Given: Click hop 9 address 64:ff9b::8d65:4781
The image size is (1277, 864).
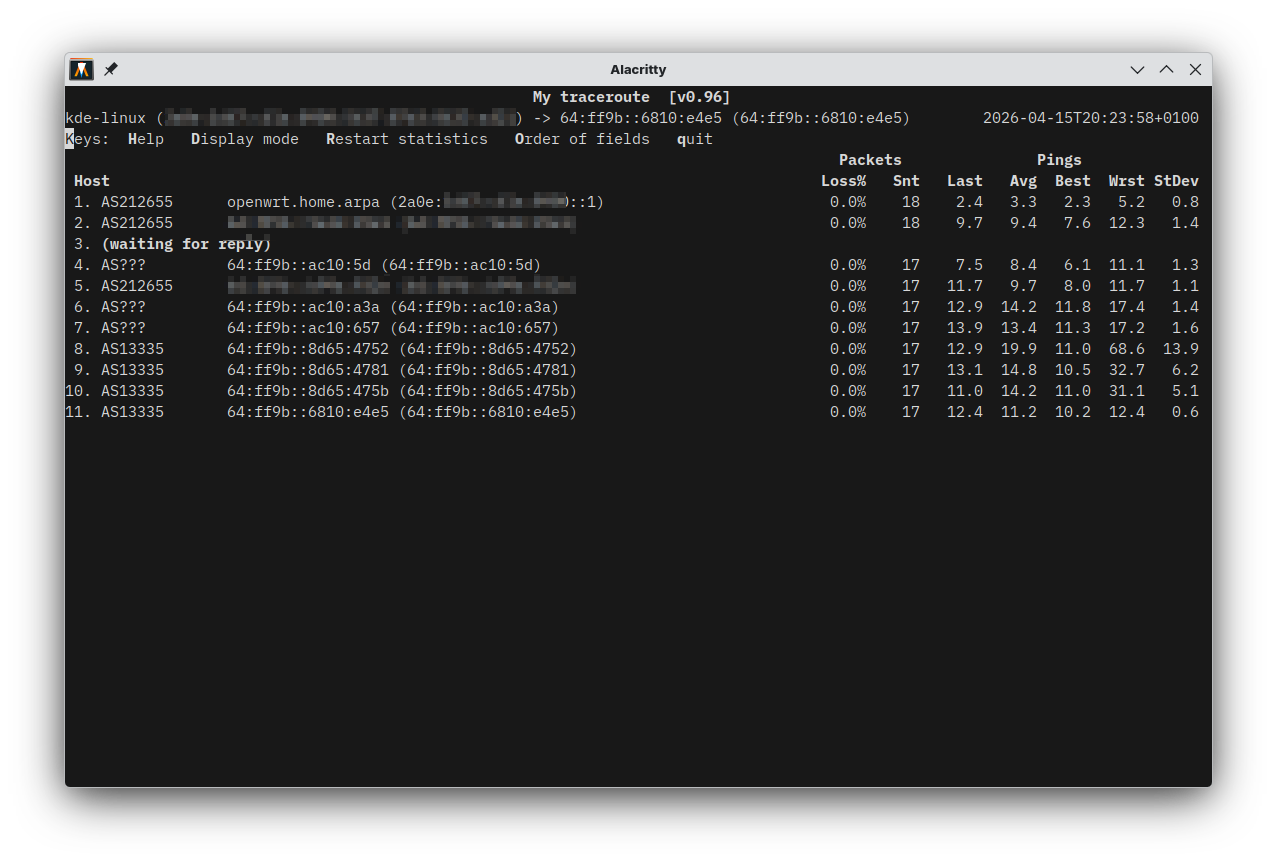Looking at the screenshot, I should point(308,370).
